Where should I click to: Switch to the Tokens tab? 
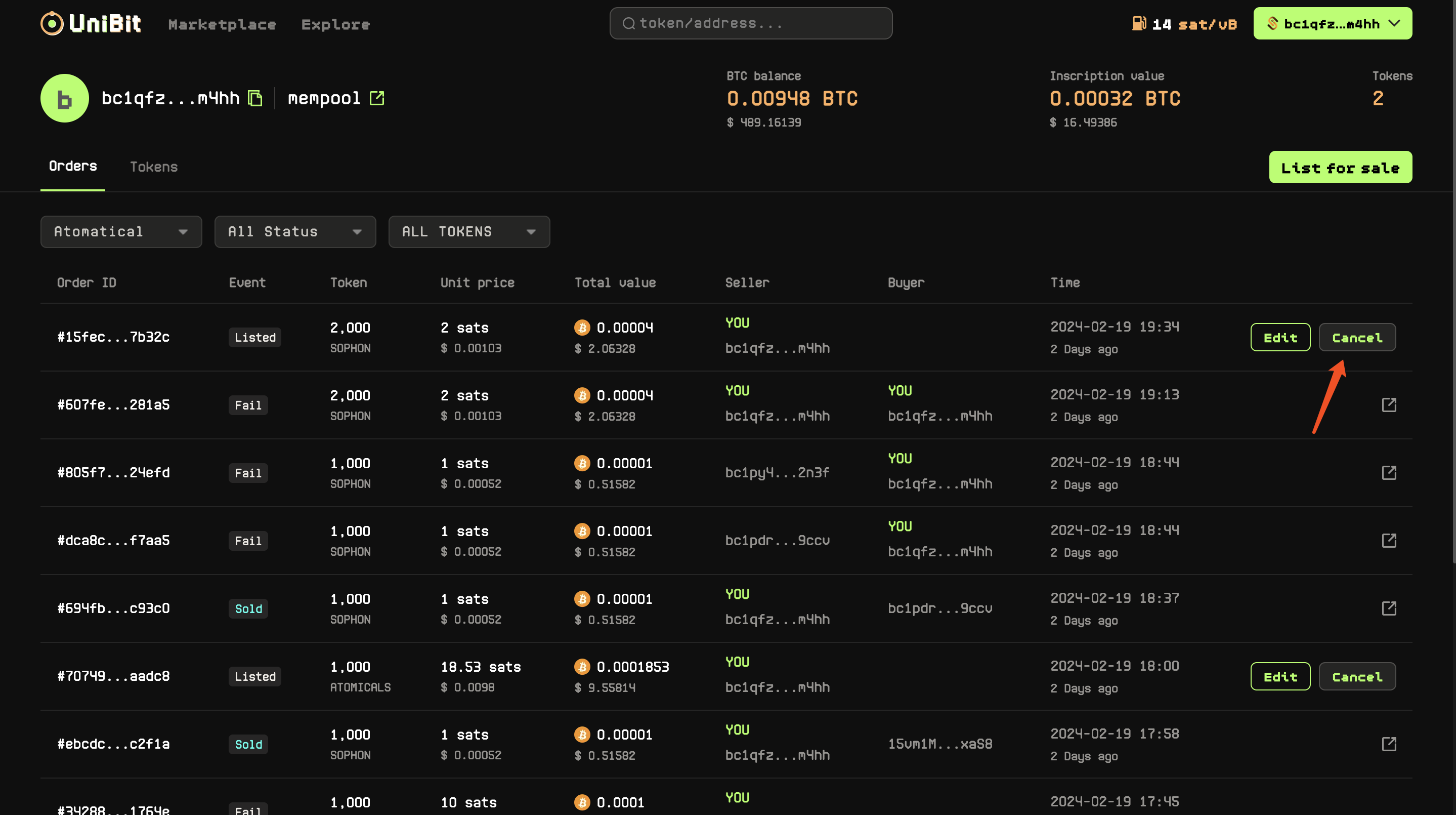coord(154,167)
